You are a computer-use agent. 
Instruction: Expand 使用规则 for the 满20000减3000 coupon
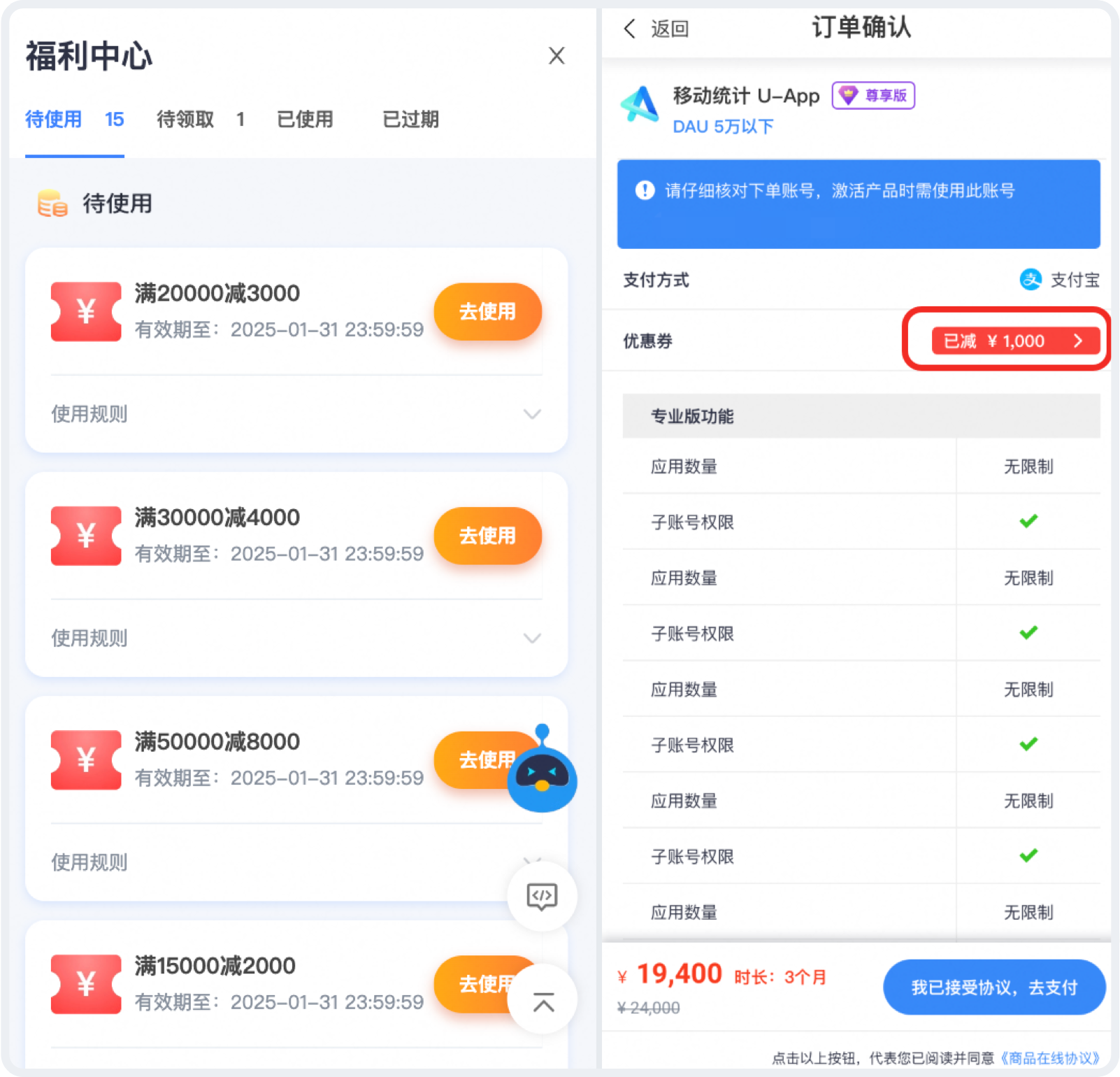296,414
